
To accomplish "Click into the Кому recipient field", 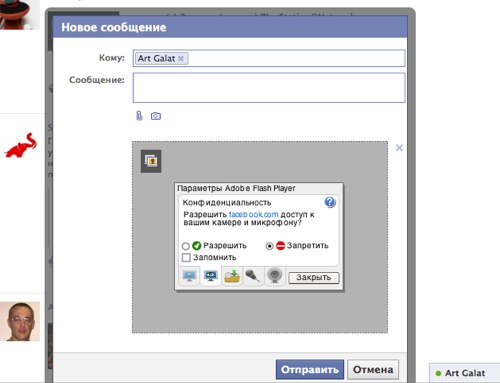I will click(269, 58).
